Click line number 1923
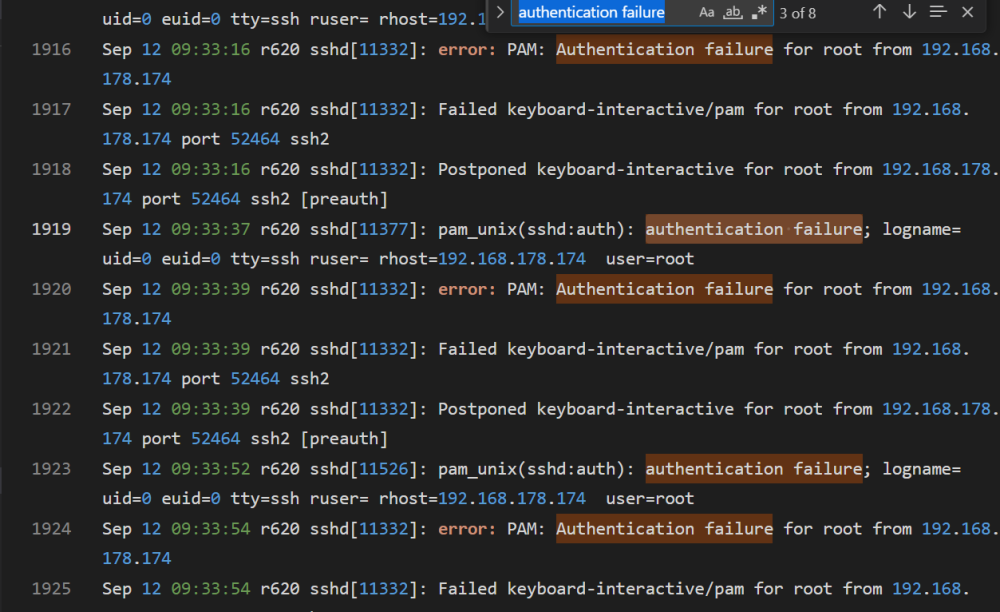The image size is (1000, 612). tap(52, 469)
